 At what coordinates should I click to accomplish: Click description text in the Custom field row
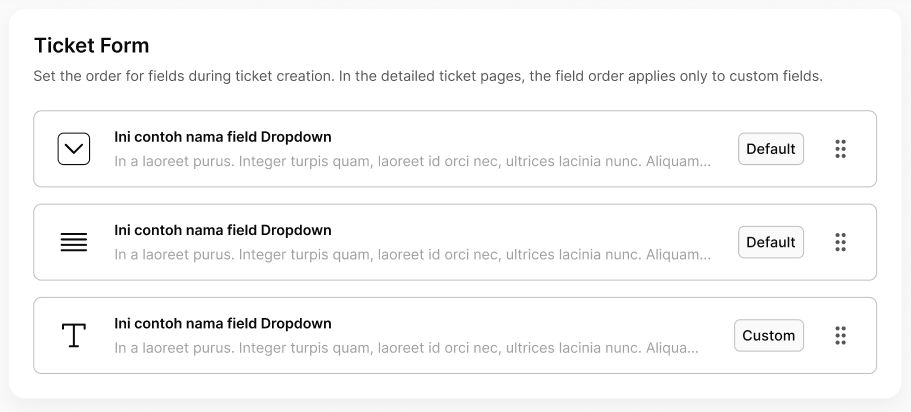405,347
